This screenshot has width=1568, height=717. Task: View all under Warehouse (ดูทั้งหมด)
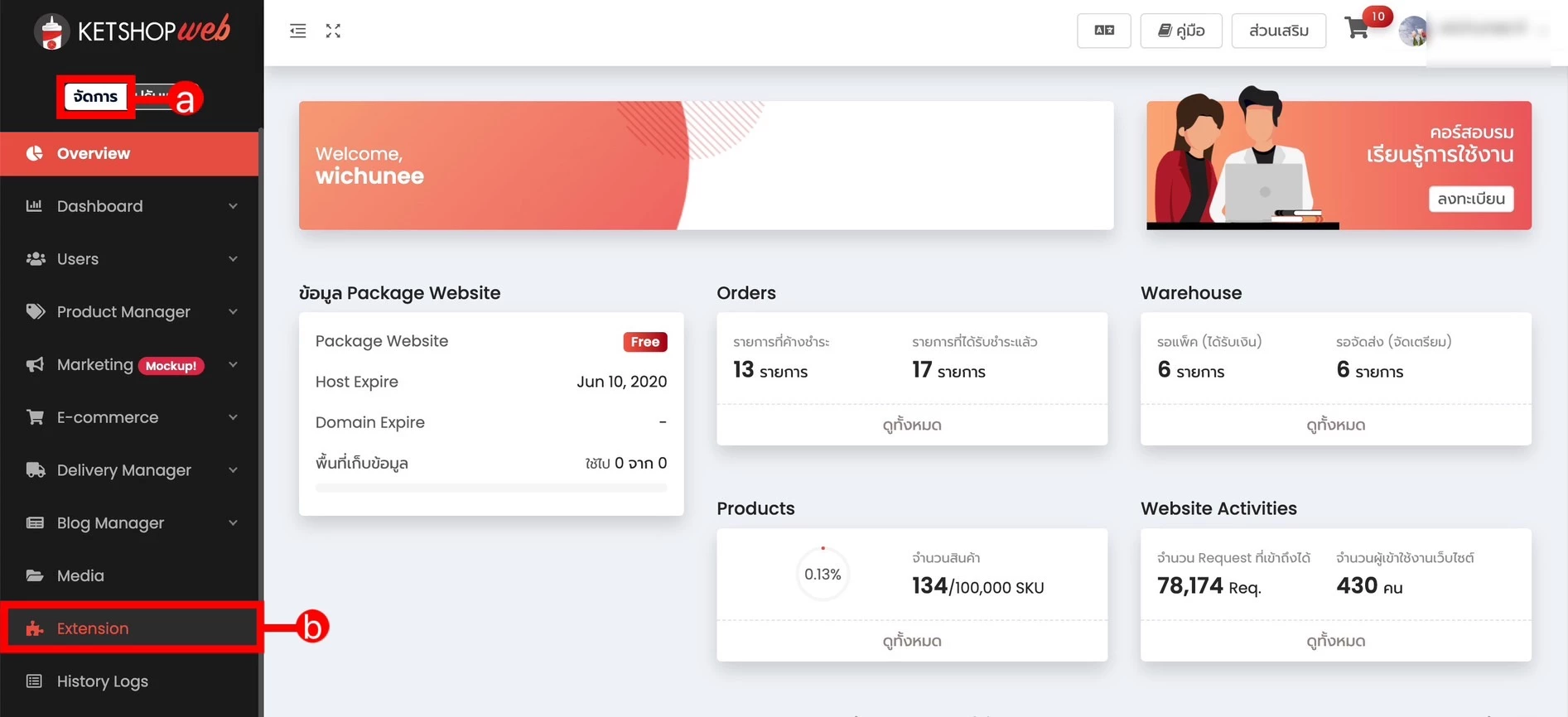click(x=1336, y=425)
